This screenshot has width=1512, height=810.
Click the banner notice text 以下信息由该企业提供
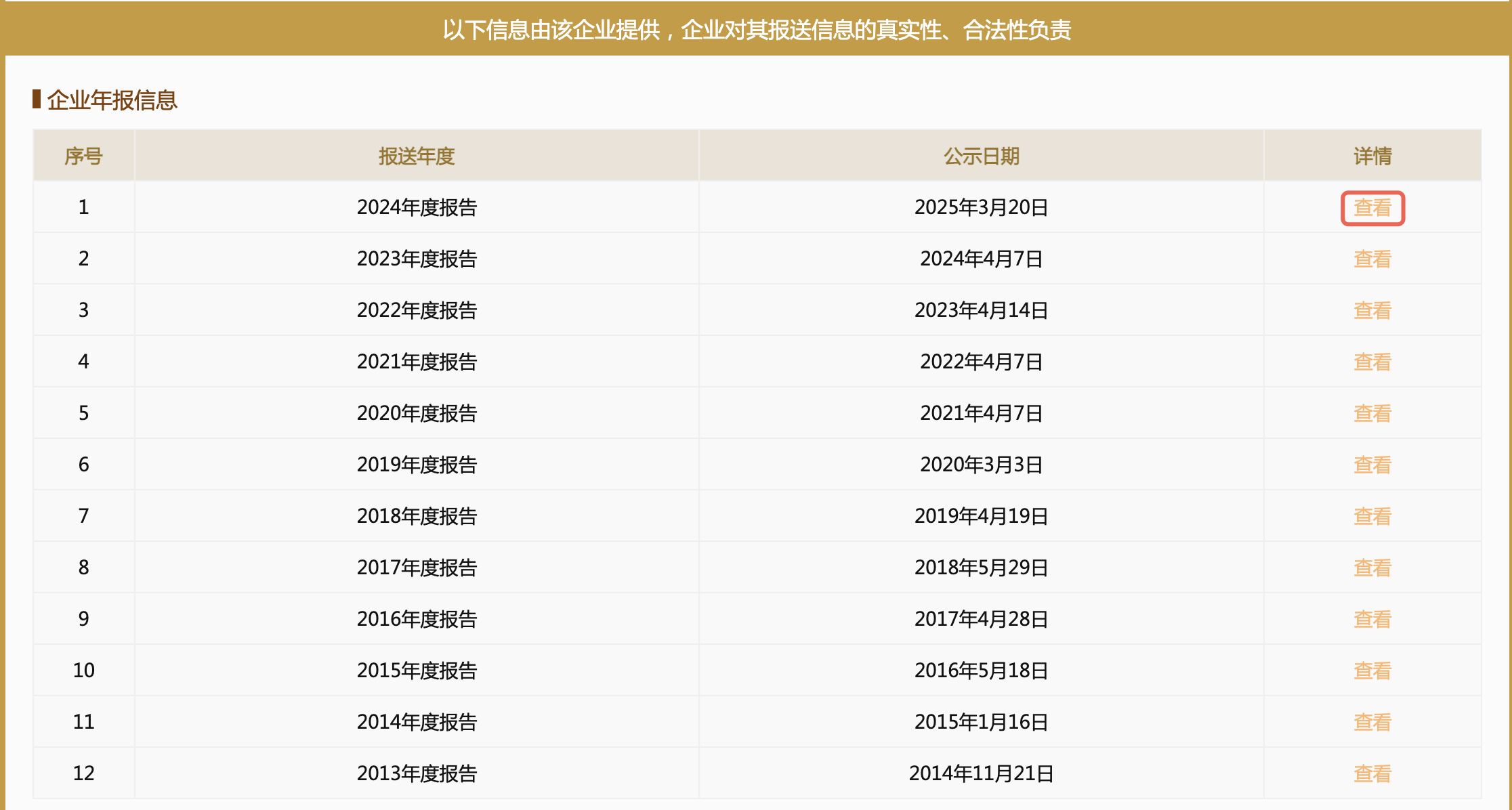click(x=551, y=30)
